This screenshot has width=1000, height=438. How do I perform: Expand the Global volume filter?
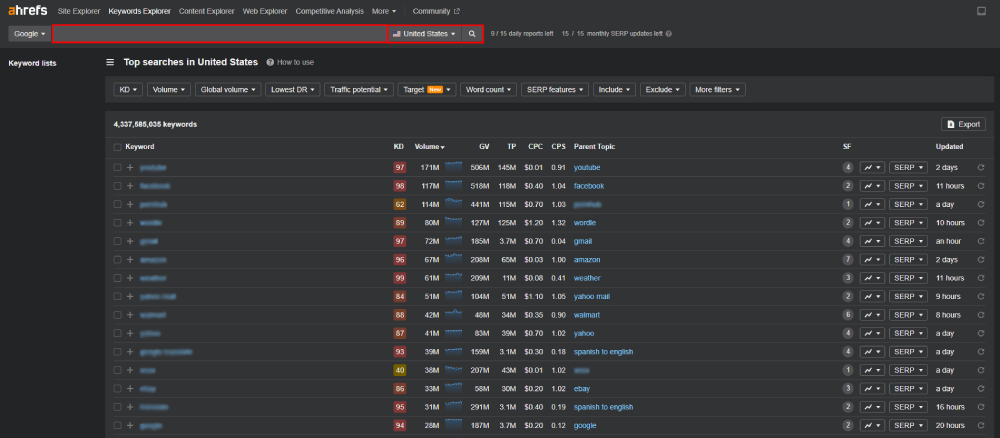coord(228,90)
